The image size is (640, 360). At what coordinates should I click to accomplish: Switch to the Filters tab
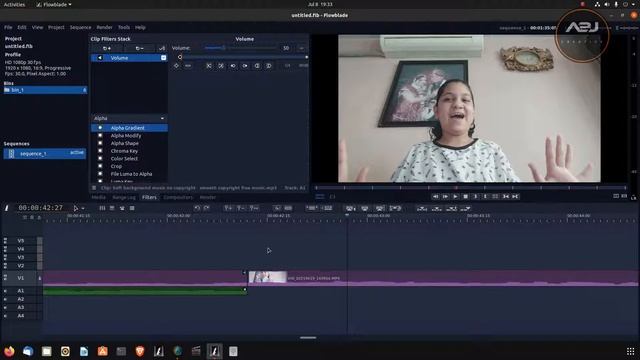[x=149, y=198]
